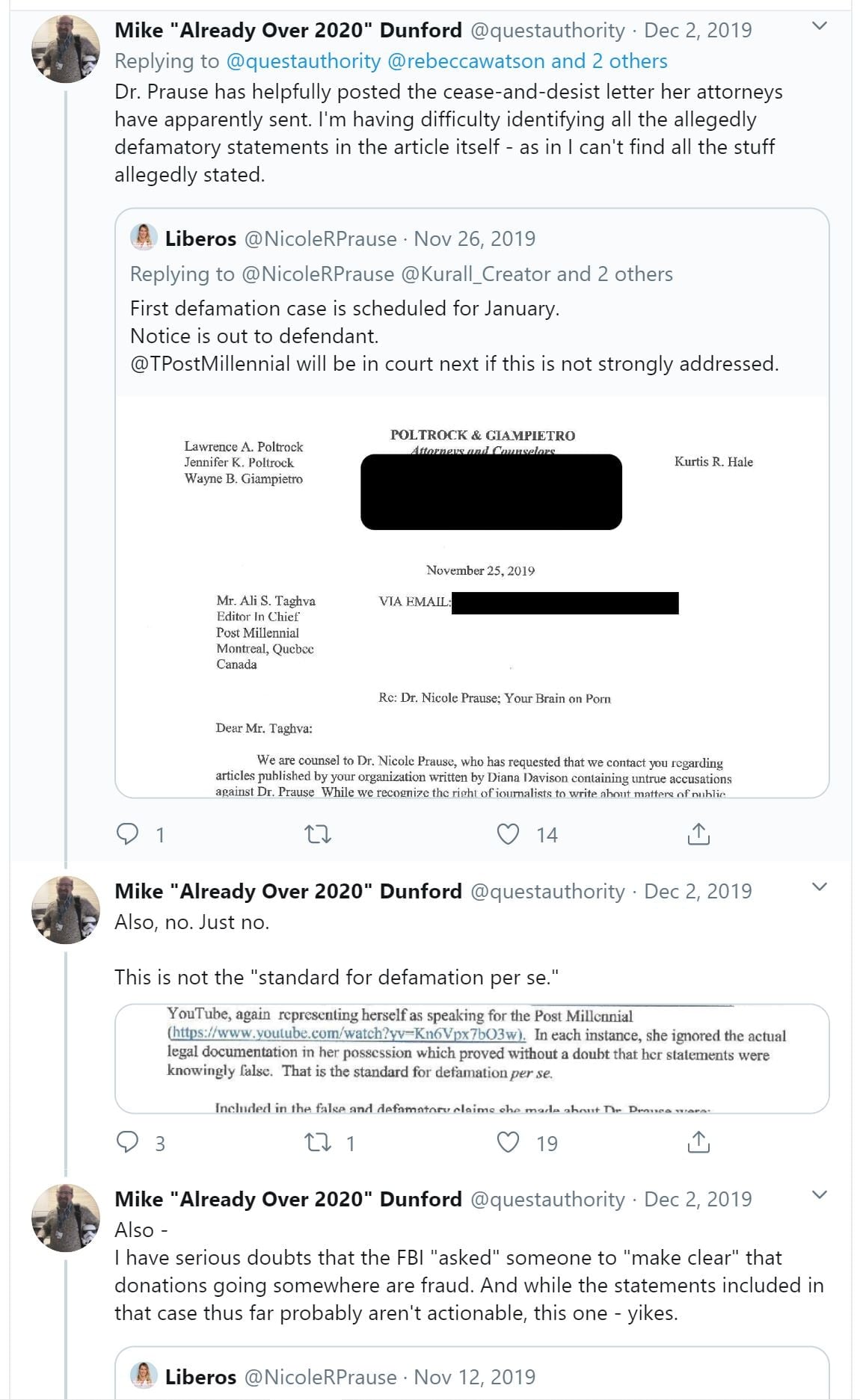This screenshot has width=860, height=1400.
Task: Open the defamation per se excerpt image
Action: point(471,1058)
